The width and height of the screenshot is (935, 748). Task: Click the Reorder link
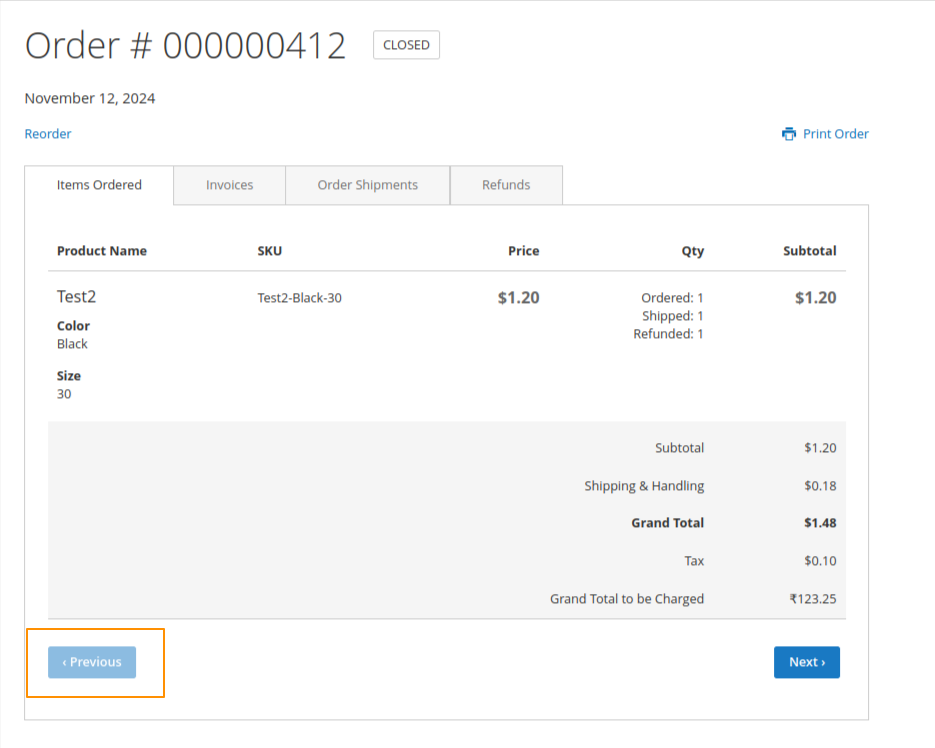[47, 133]
